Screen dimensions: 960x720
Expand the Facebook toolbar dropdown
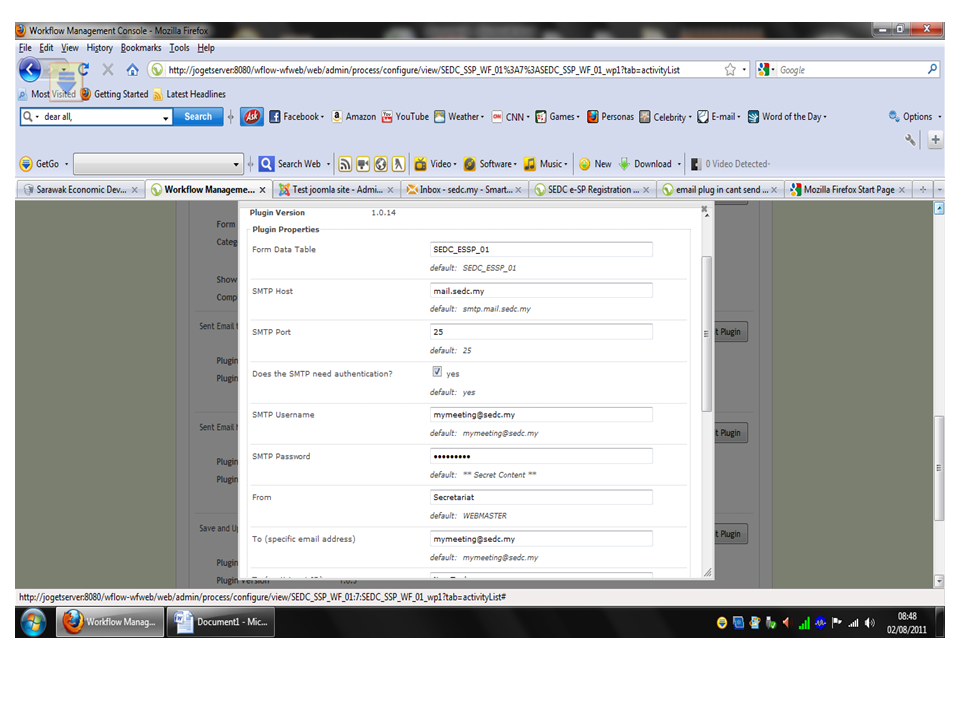point(296,117)
